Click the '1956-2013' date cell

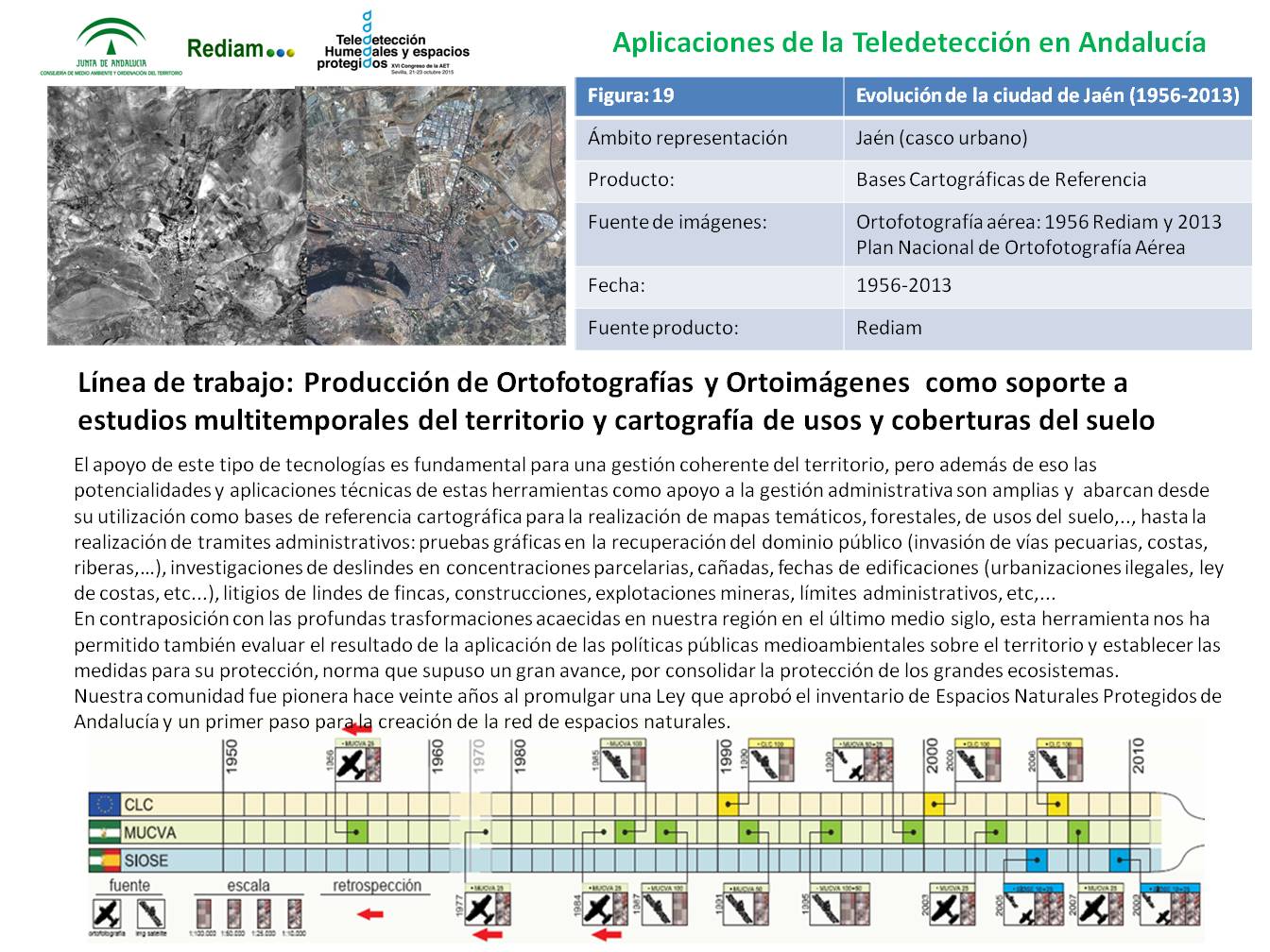[1047, 285]
